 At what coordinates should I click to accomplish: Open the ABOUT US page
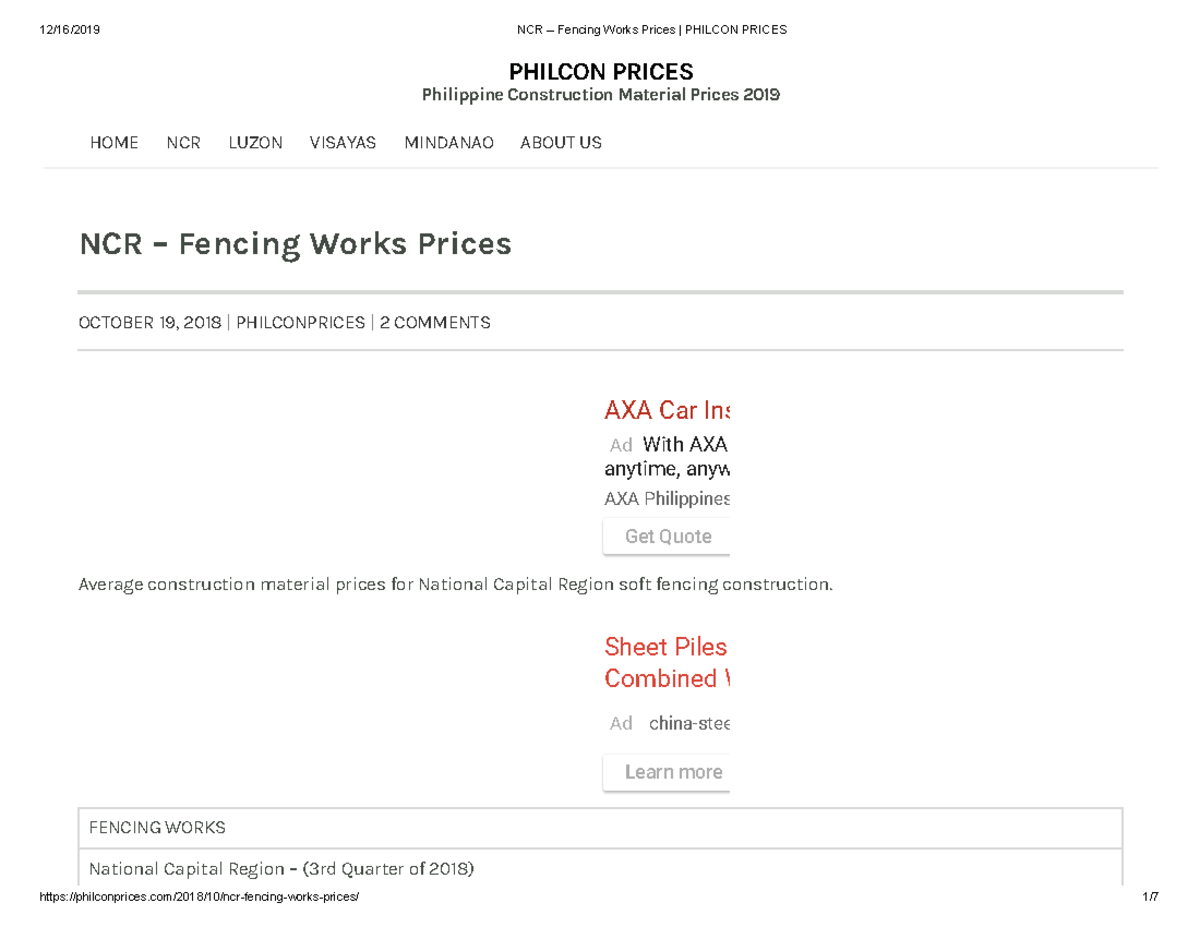click(560, 143)
